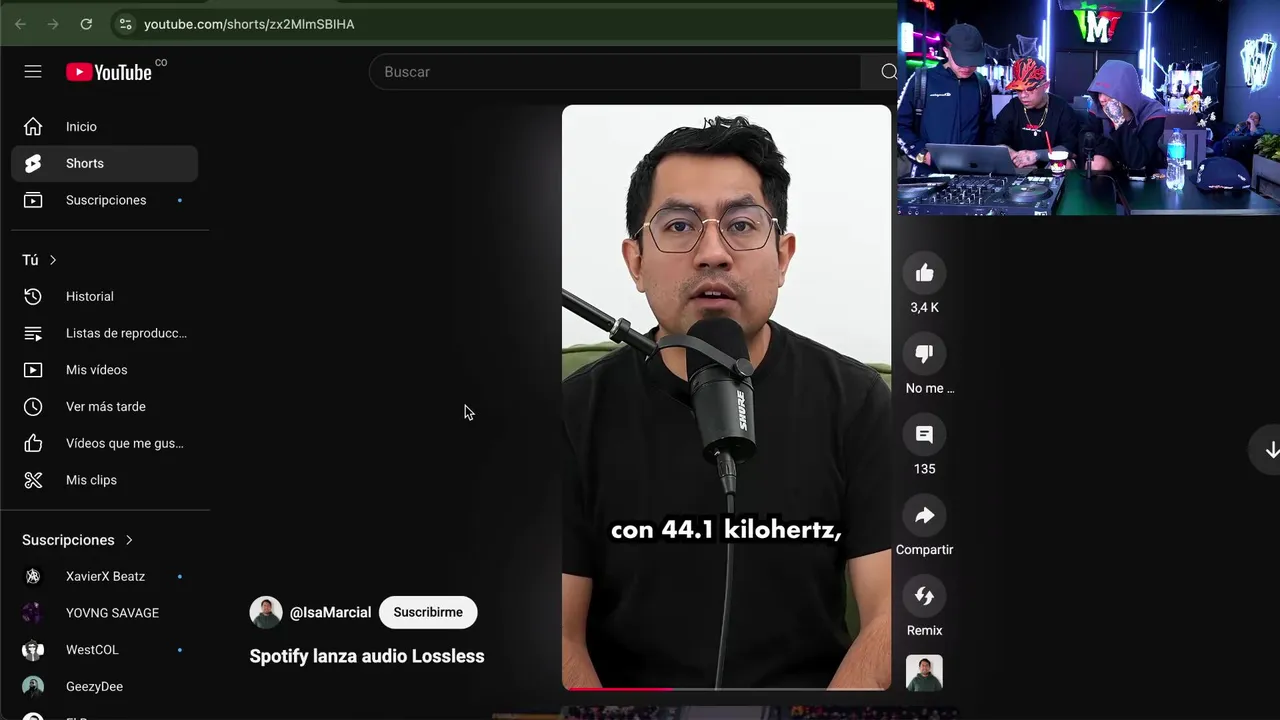Open Historial page
This screenshot has width=1280, height=720.
pyautogui.click(x=104, y=297)
